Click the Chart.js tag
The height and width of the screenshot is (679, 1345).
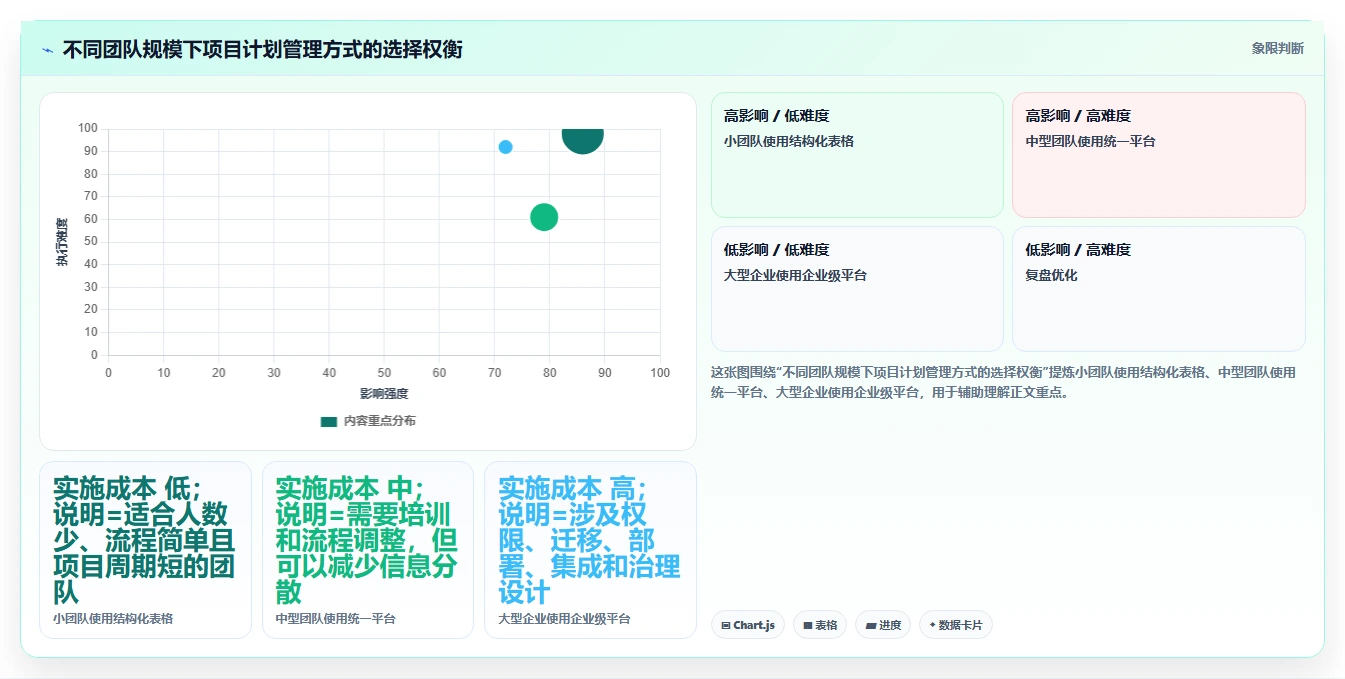tap(749, 625)
